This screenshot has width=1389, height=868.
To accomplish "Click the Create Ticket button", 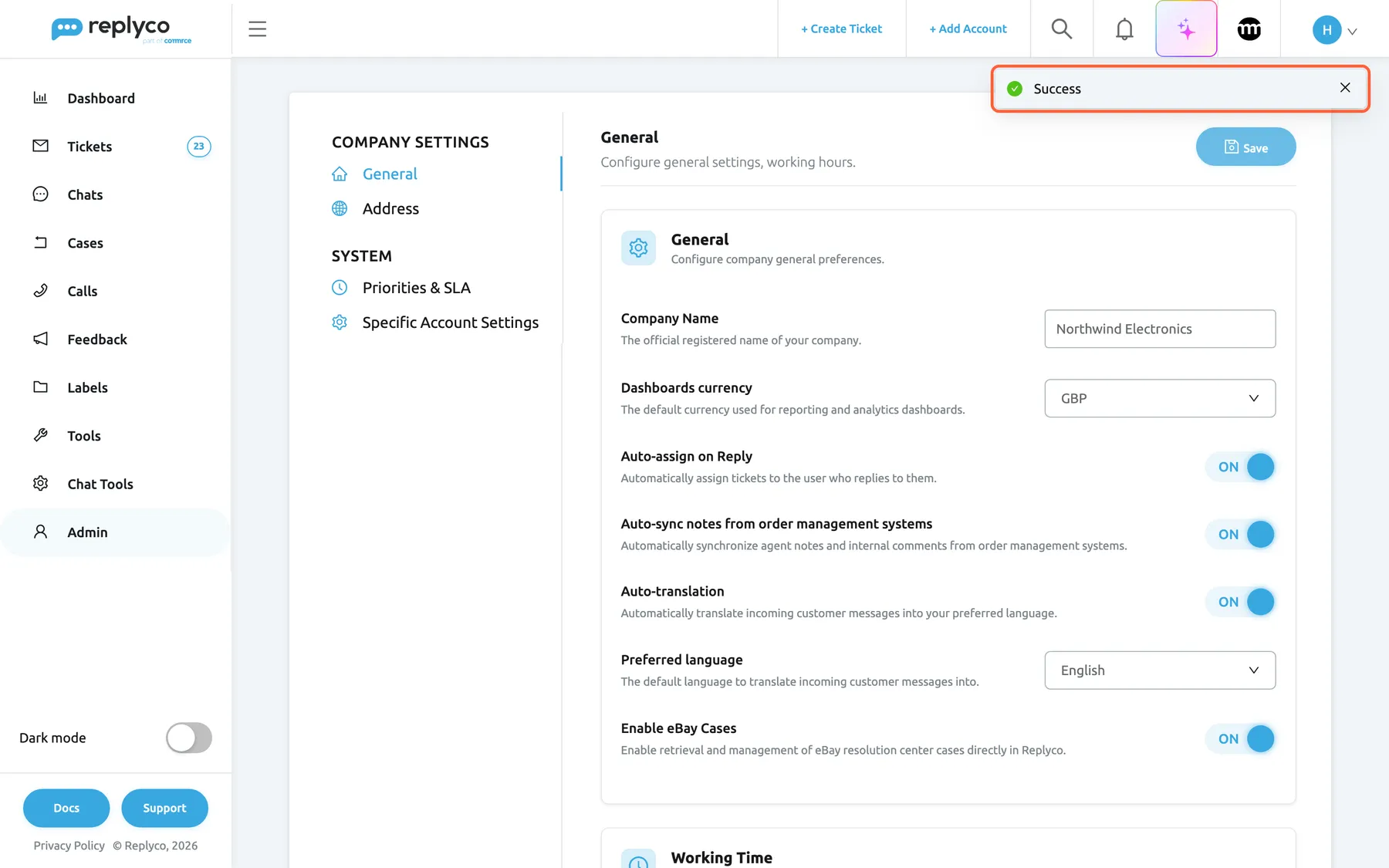I will [x=841, y=29].
